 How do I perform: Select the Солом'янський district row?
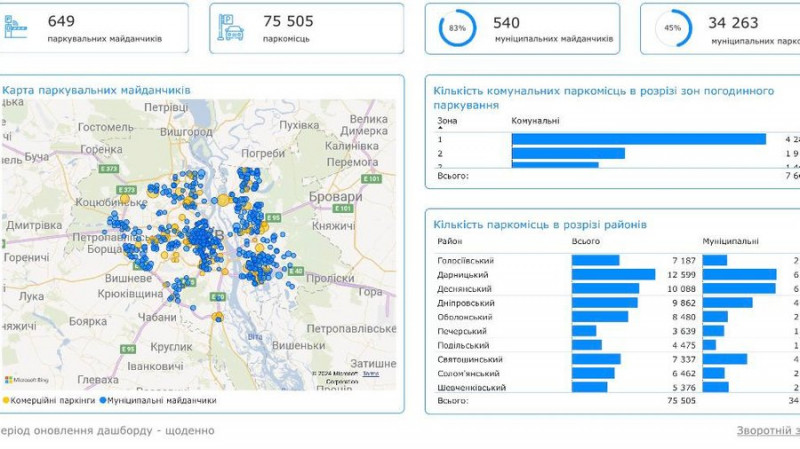tap(617, 373)
